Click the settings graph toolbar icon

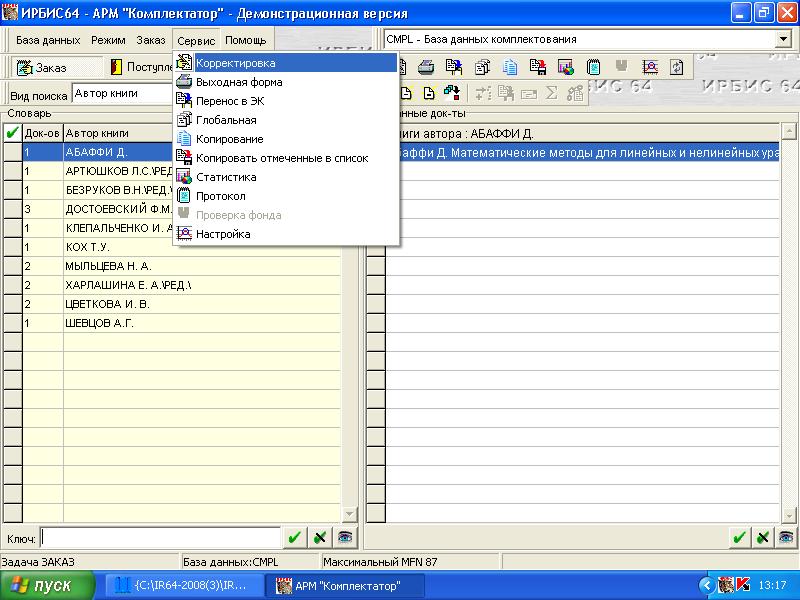click(650, 67)
